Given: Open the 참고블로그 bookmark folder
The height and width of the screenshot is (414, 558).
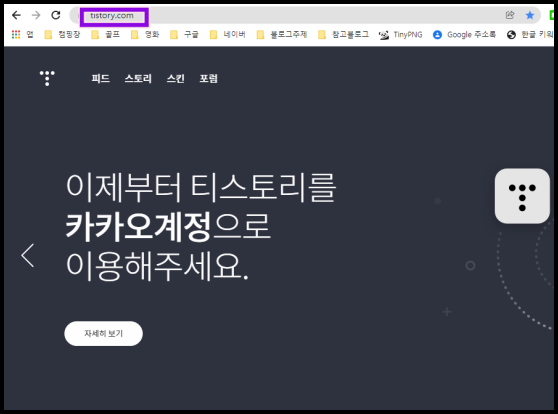Looking at the screenshot, I should point(343,35).
